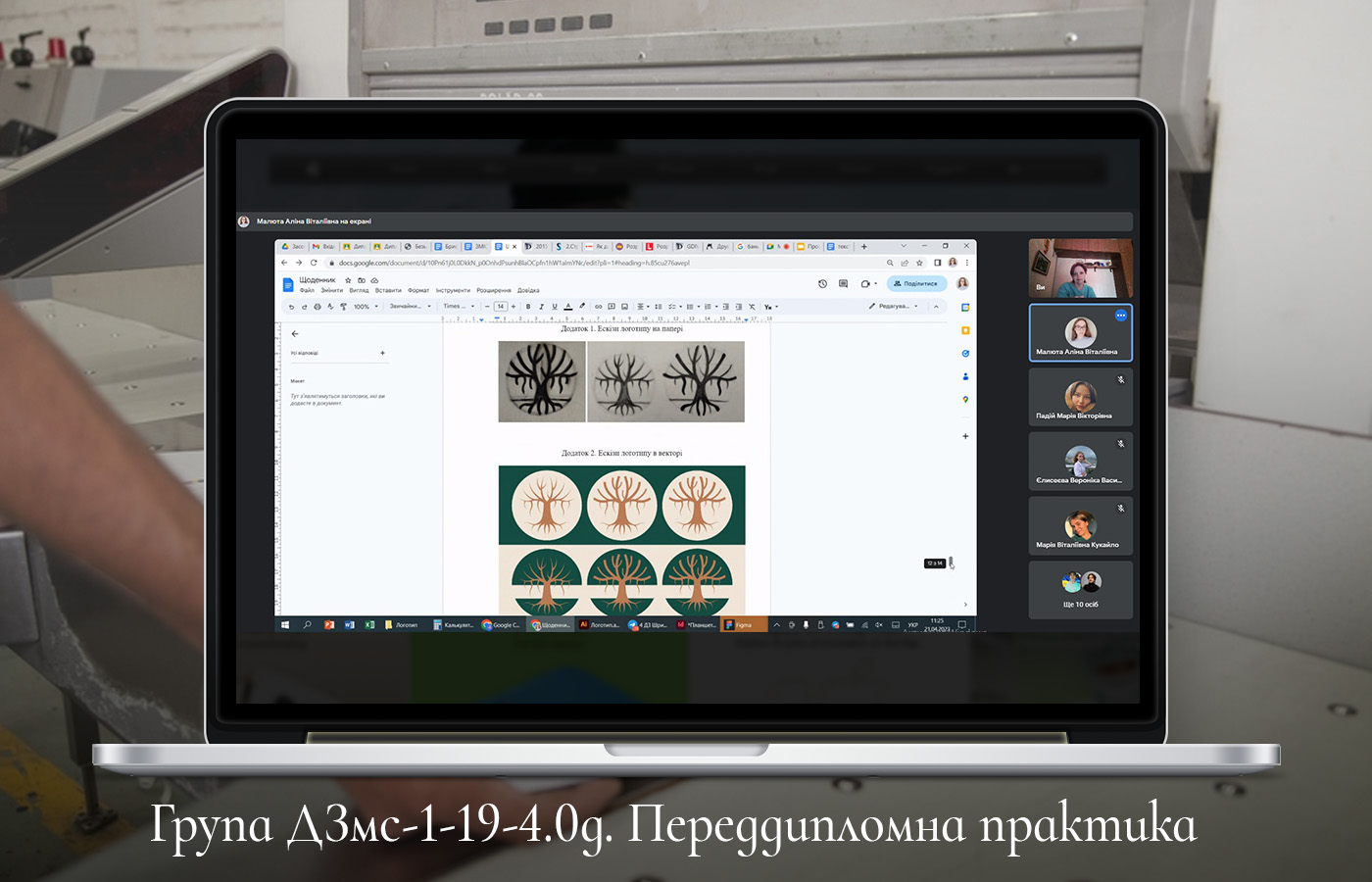Switch to Figma in the taskbar
This screenshot has width=1372, height=882.
742,624
